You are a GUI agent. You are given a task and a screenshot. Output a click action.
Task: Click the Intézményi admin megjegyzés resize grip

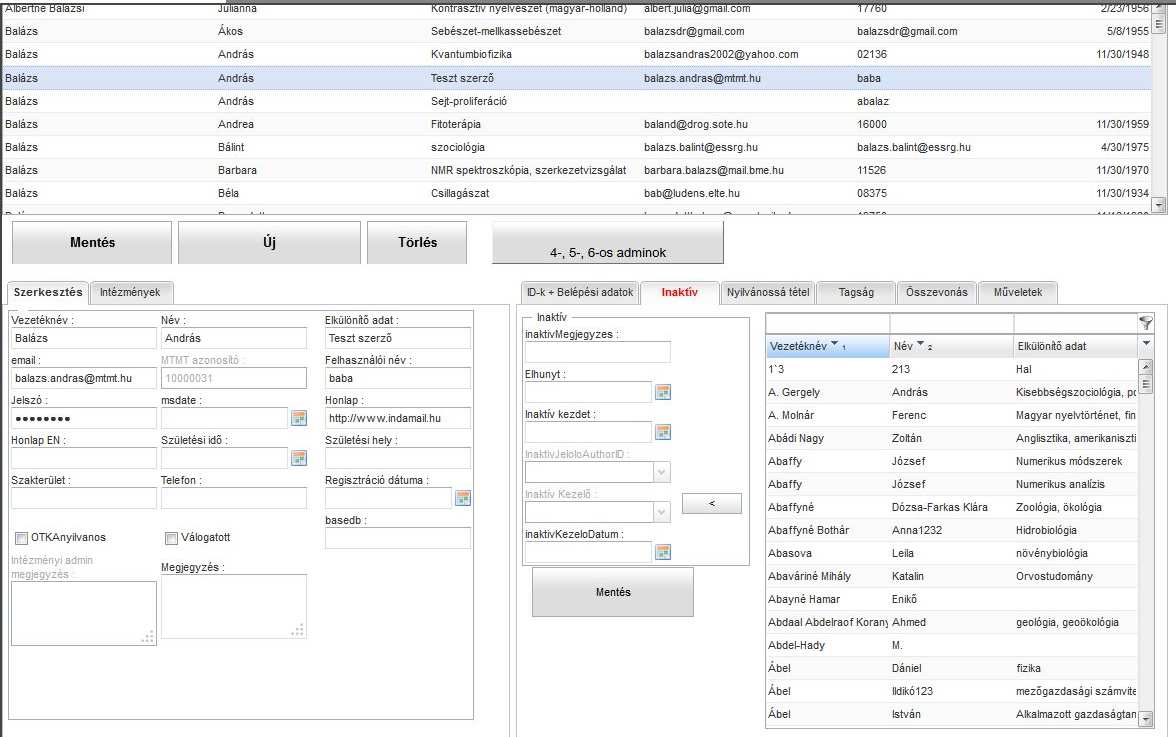[148, 637]
